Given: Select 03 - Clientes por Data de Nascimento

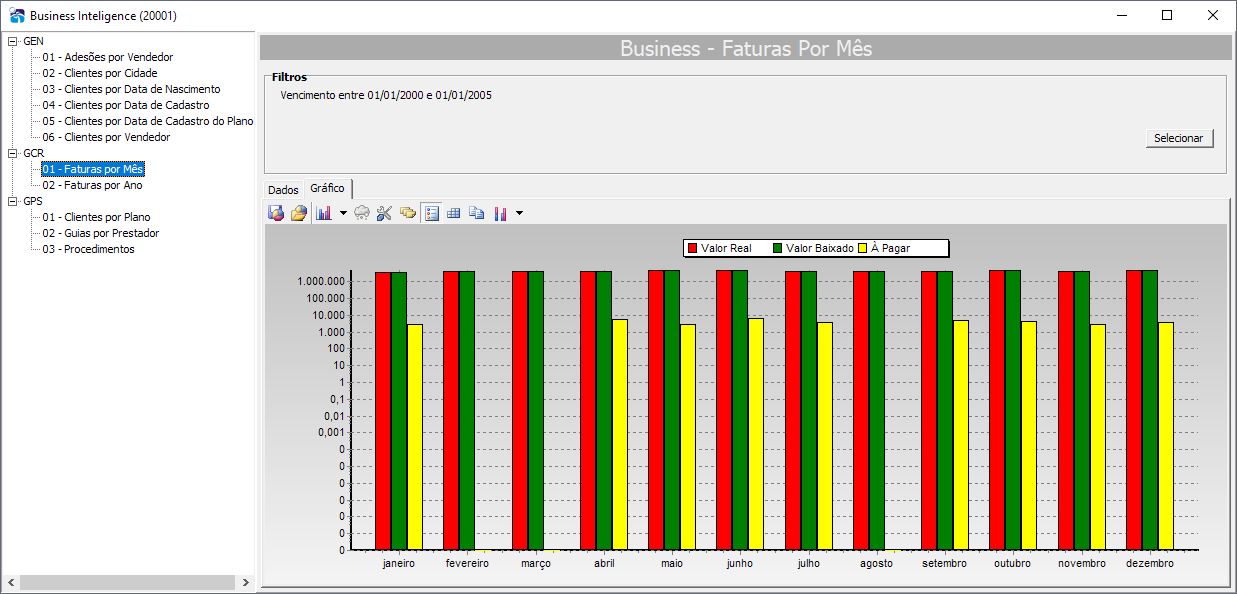Looking at the screenshot, I should 131,89.
